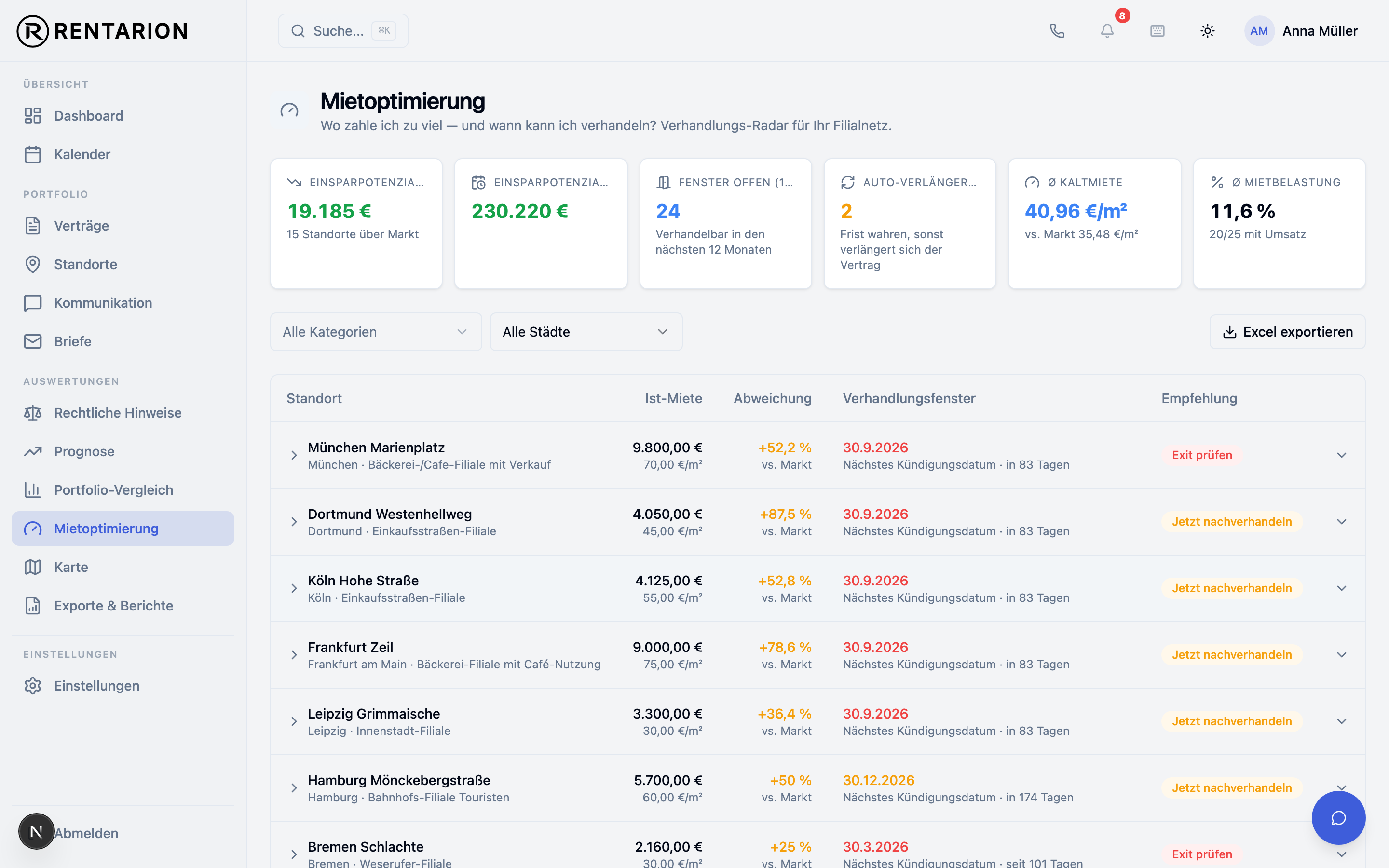Open keyboard shortcuts icon

point(1157,31)
